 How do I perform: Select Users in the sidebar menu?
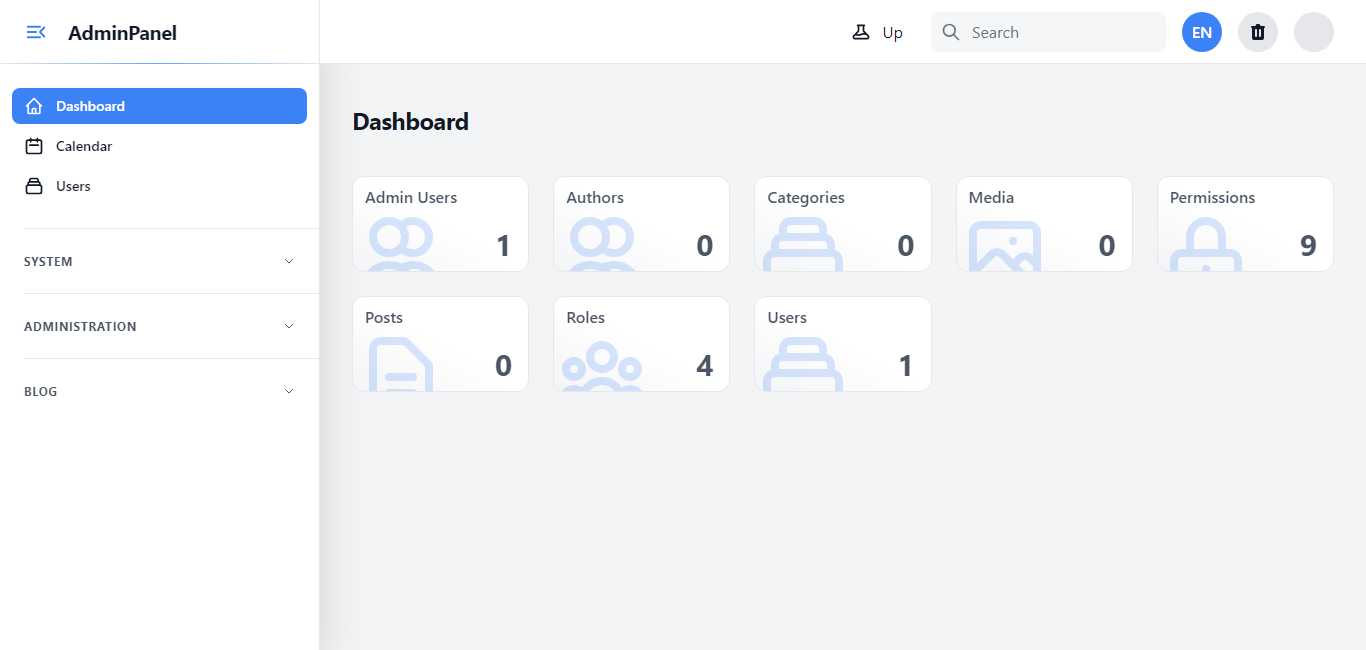click(x=74, y=186)
